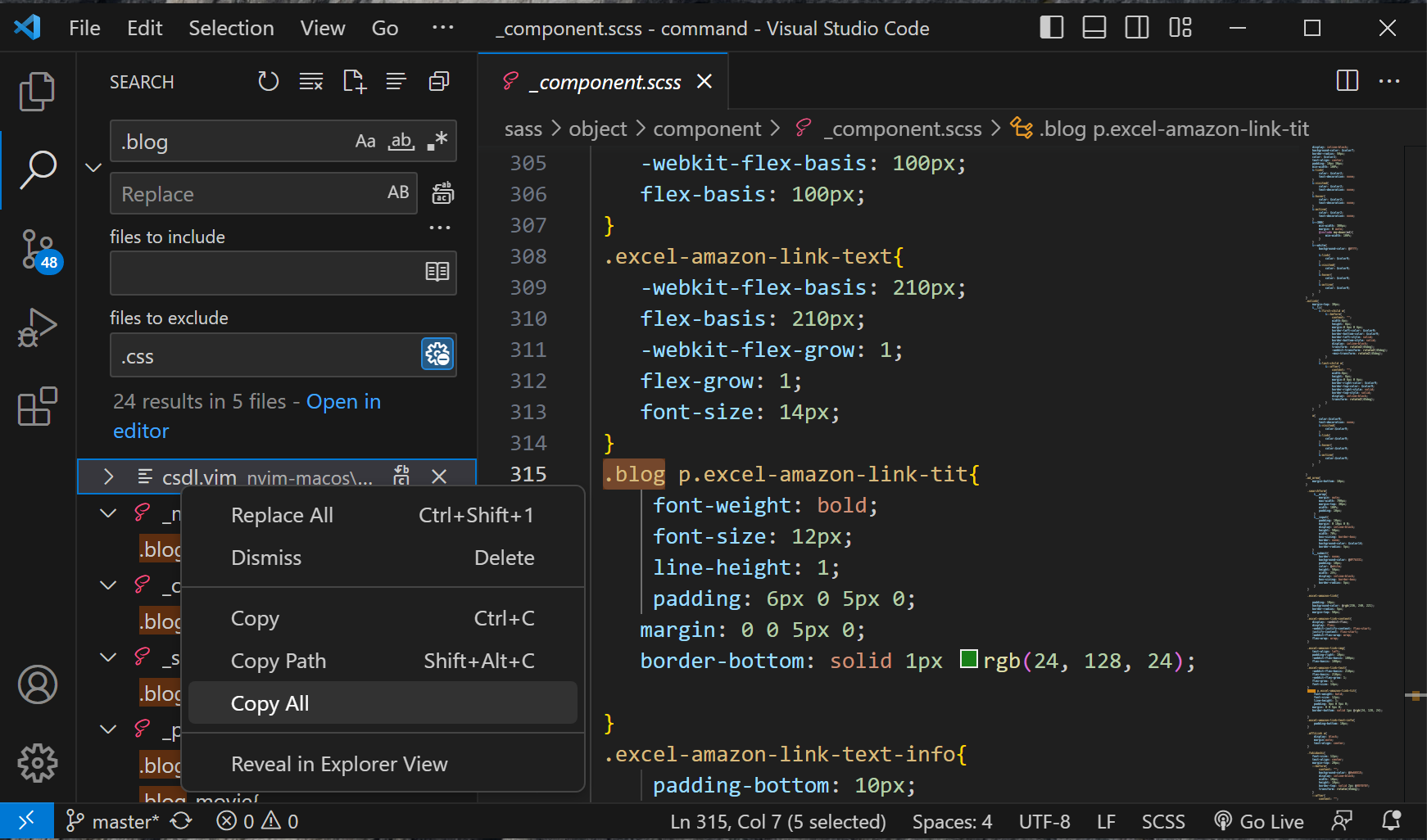This screenshot has height=840, width=1427.
Task: Expand the csdl.vim search result
Action: tap(108, 476)
